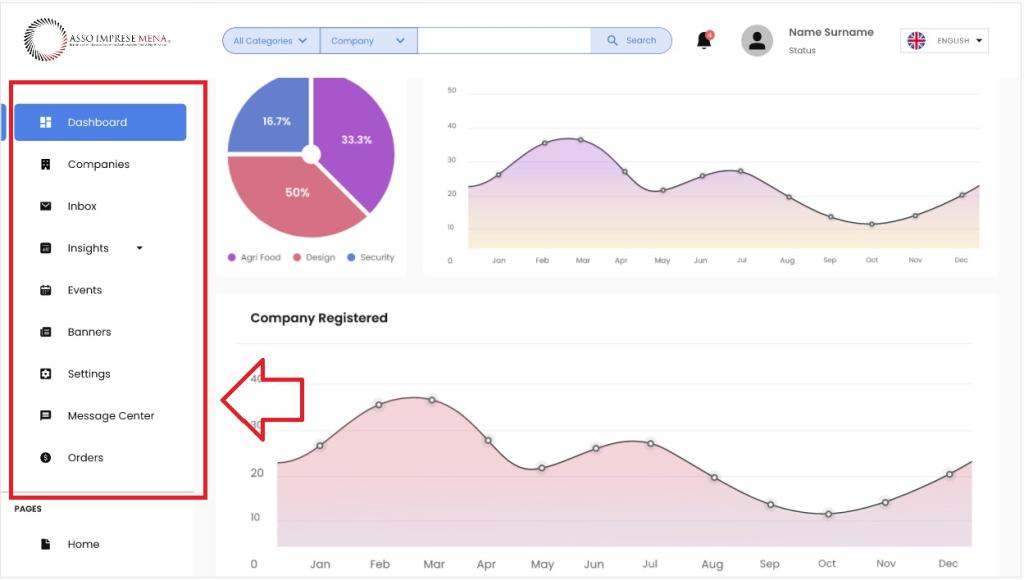Image resolution: width=1024 pixels, height=580 pixels.
Task: Click the Inbox envelope icon
Action: pos(45,206)
